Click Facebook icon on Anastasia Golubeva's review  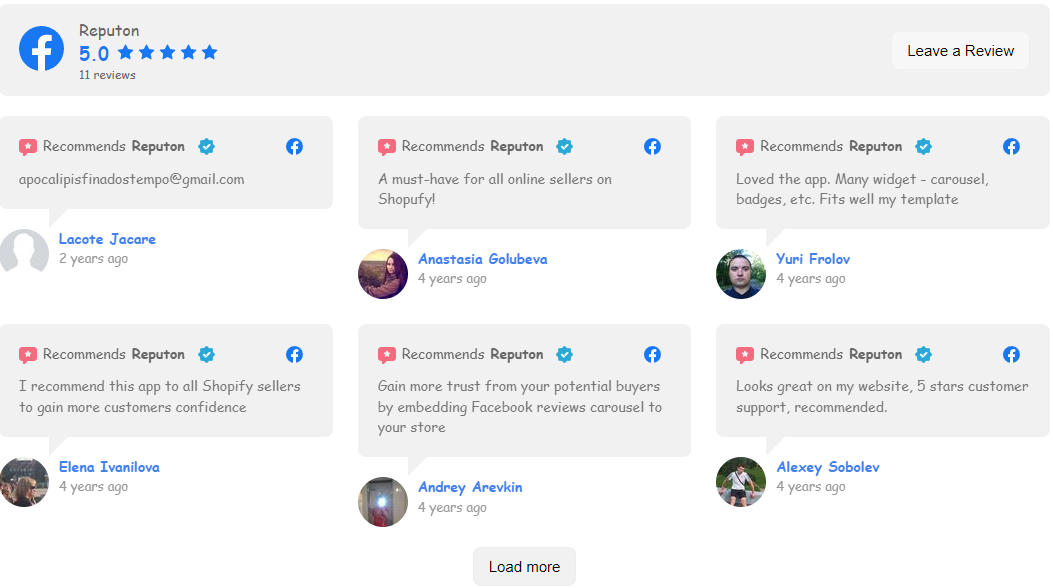(x=652, y=146)
